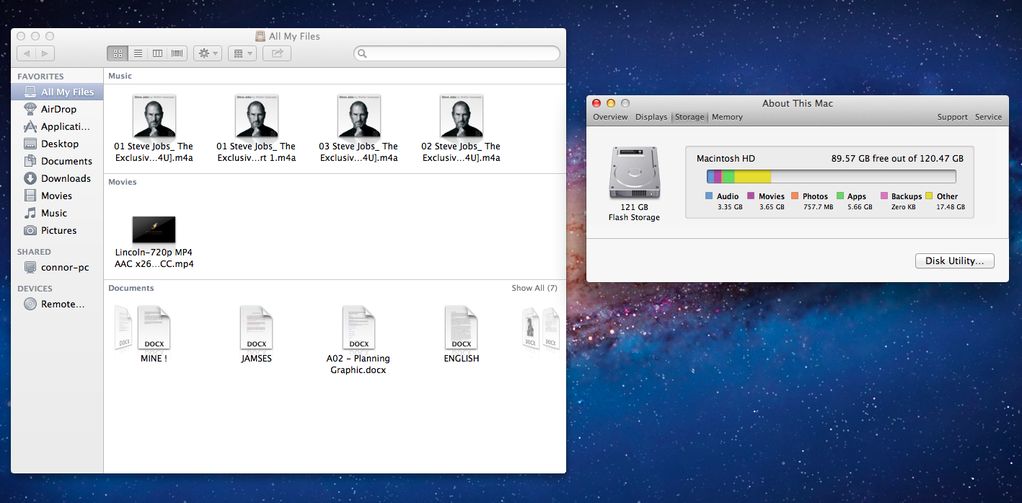Select the ENGLISH docx document
The image size is (1022, 503).
[461, 334]
